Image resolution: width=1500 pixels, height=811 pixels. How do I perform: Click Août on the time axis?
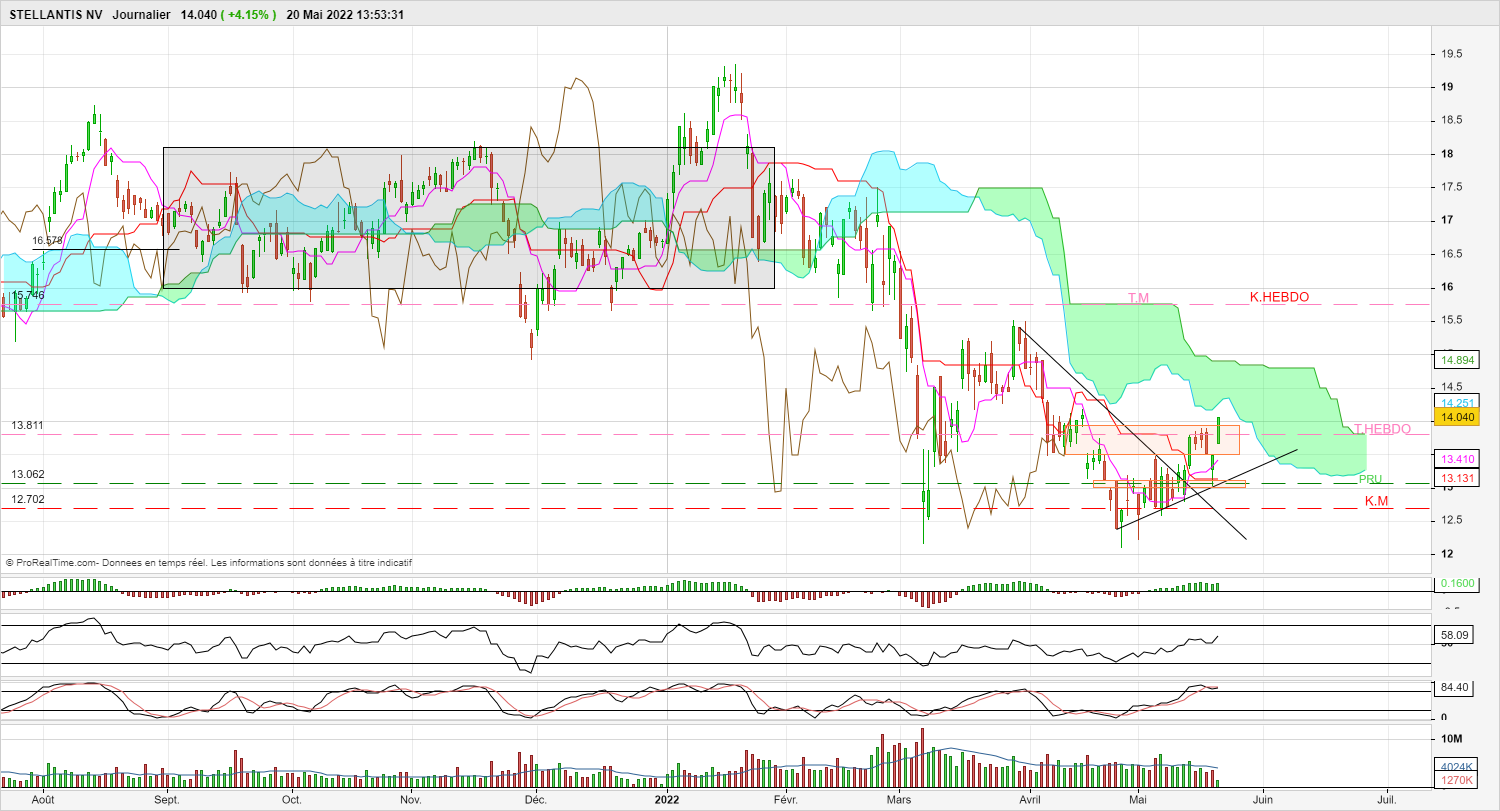click(42, 800)
